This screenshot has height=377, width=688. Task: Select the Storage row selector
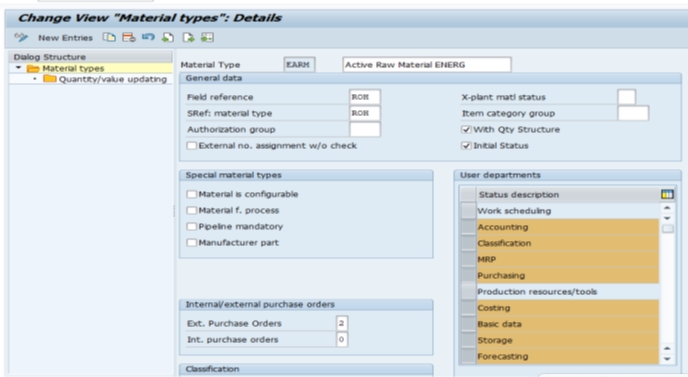(468, 341)
